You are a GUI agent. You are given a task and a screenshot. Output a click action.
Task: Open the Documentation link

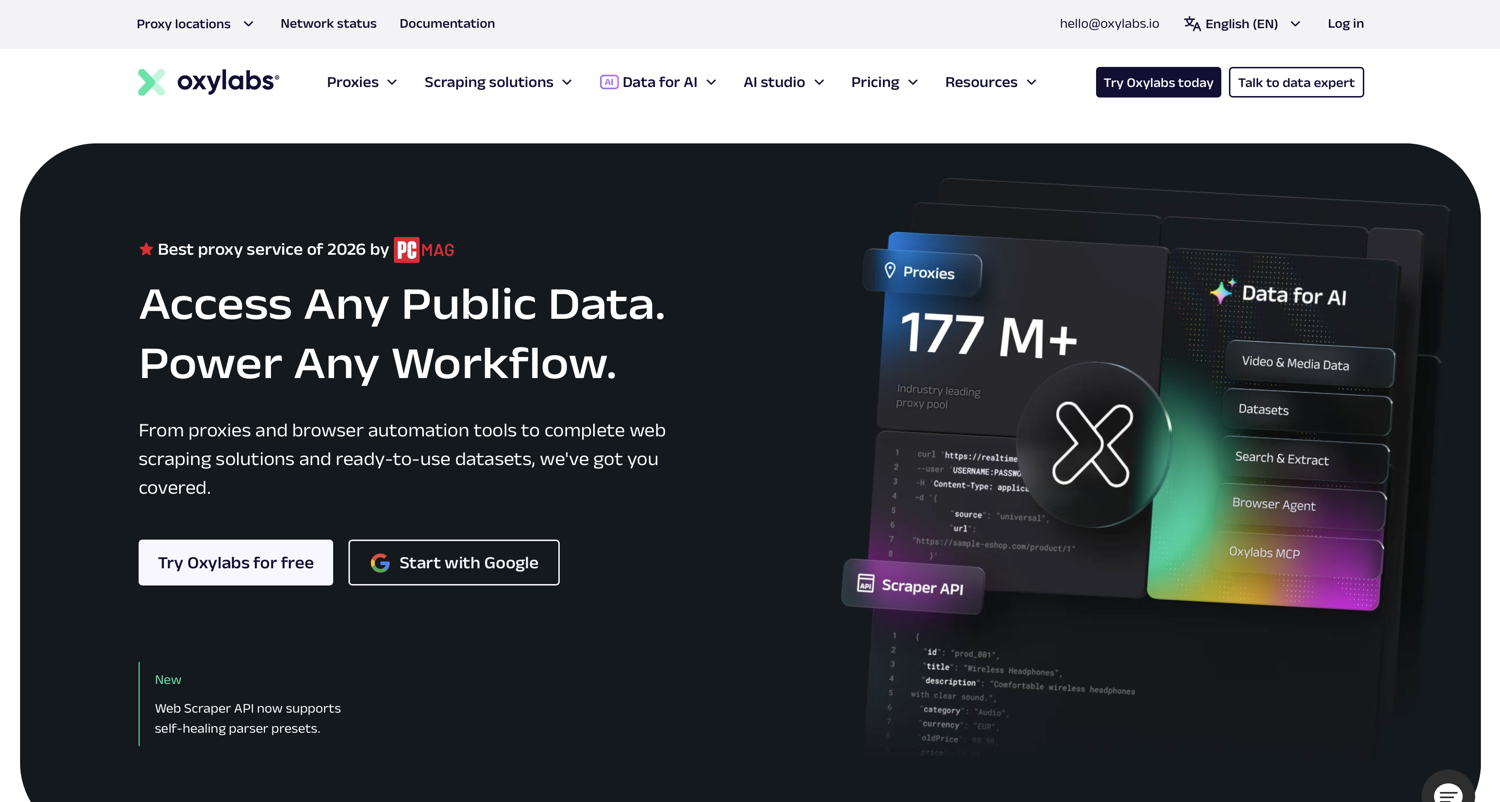(x=447, y=24)
